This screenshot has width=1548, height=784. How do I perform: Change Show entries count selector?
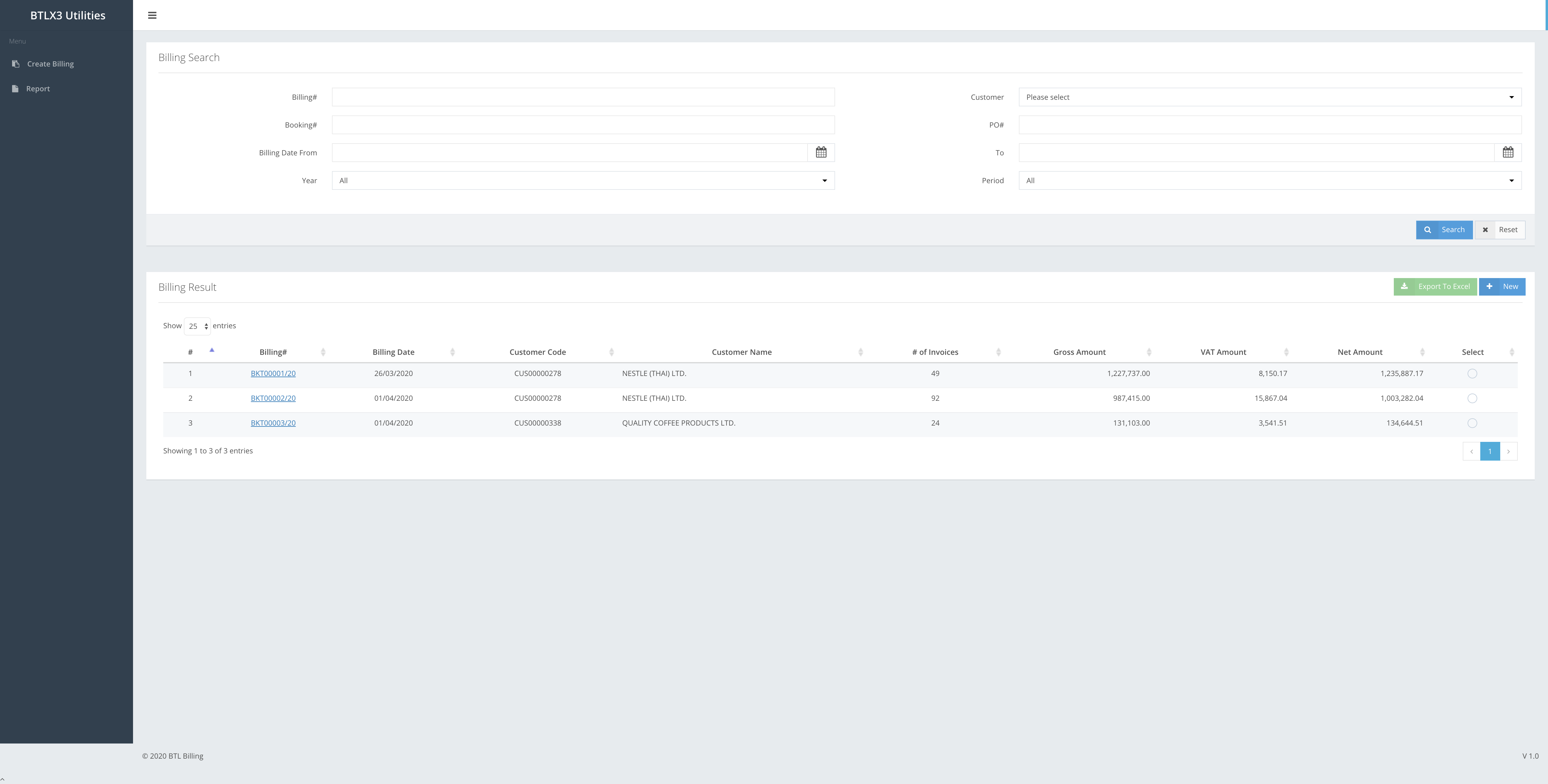click(x=197, y=326)
